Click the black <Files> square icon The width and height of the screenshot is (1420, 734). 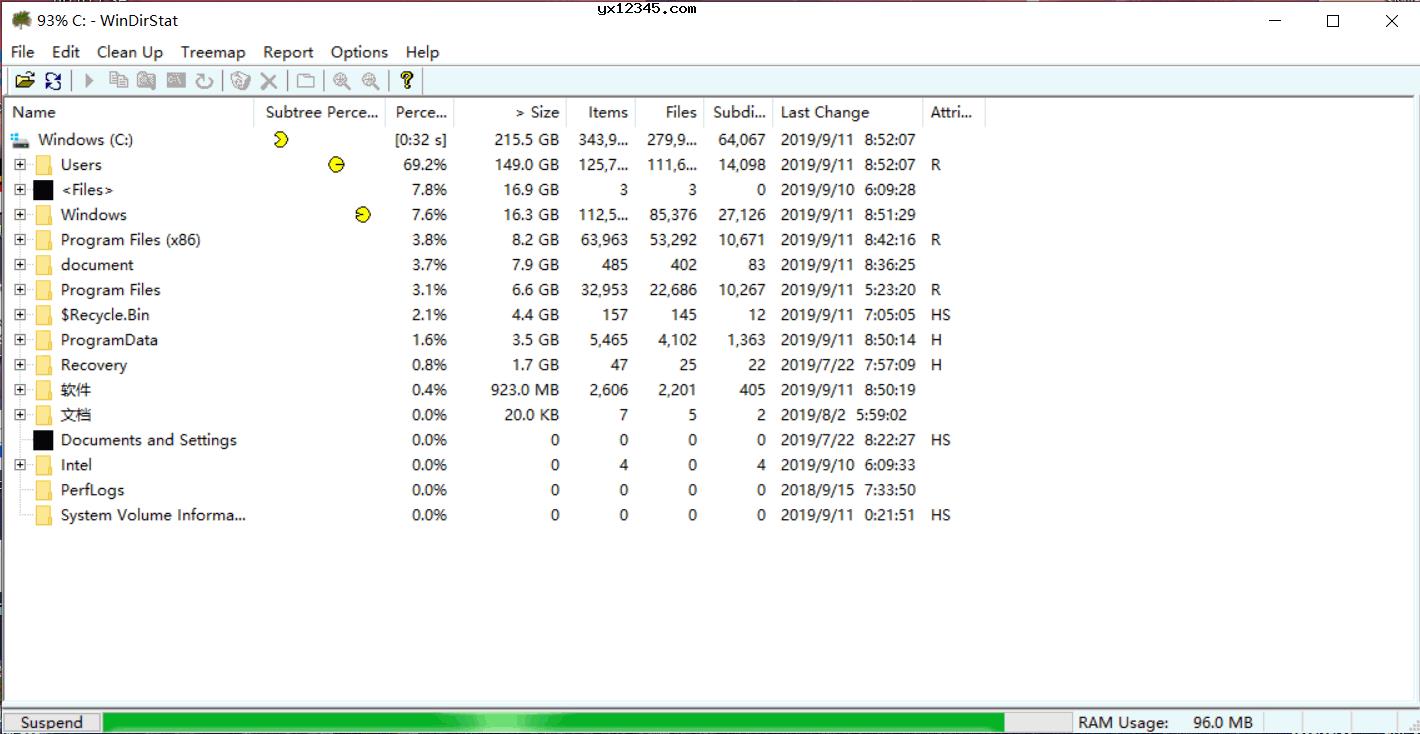click(x=43, y=190)
